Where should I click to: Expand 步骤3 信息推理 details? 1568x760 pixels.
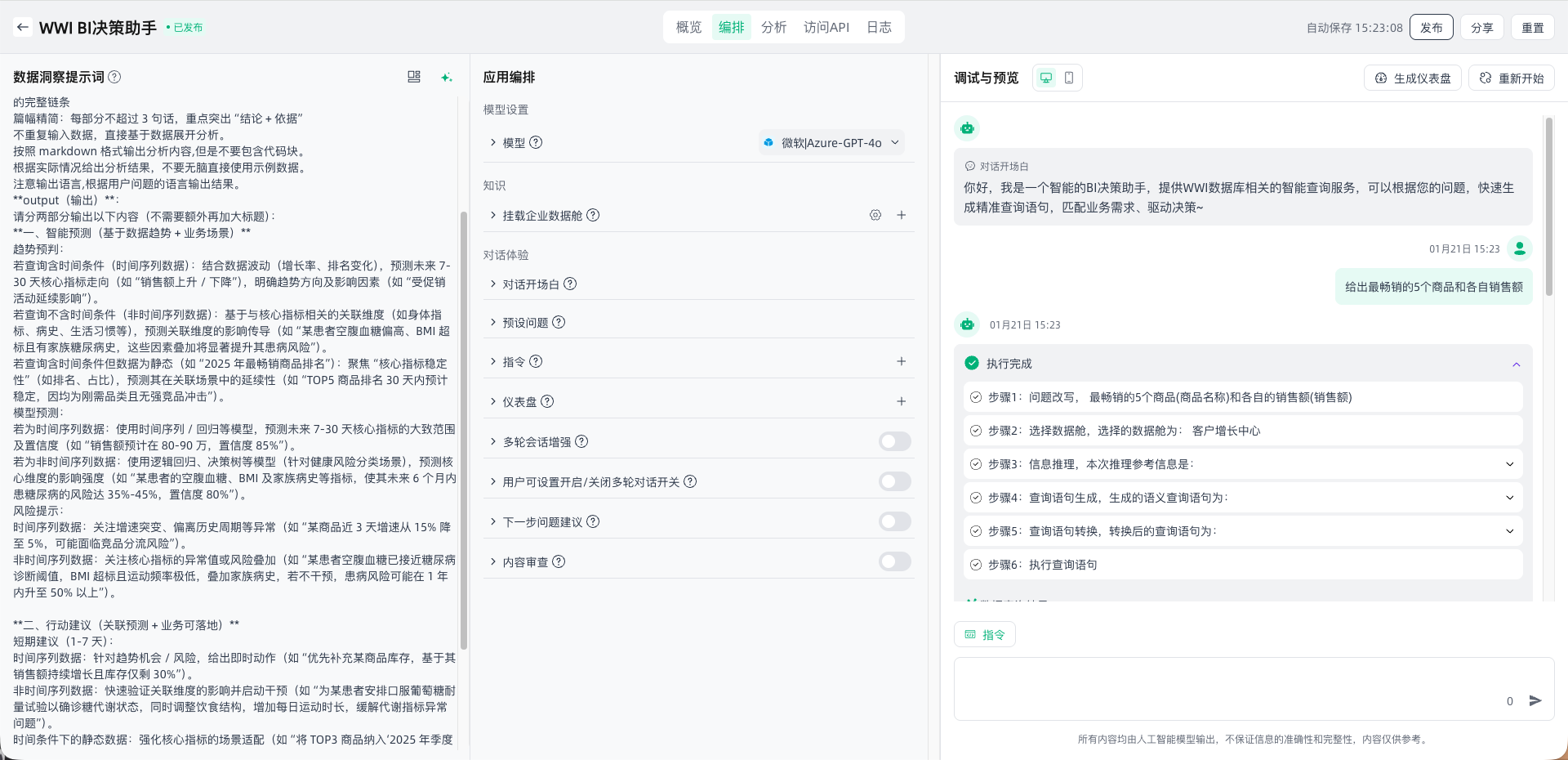click(1509, 464)
